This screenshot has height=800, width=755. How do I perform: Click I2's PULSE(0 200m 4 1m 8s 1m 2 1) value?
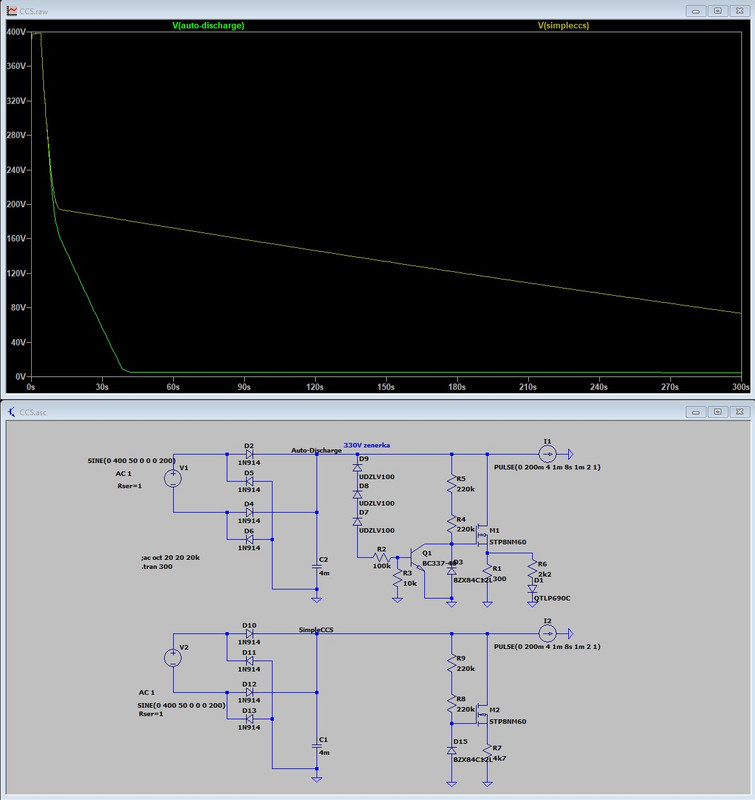(x=547, y=647)
